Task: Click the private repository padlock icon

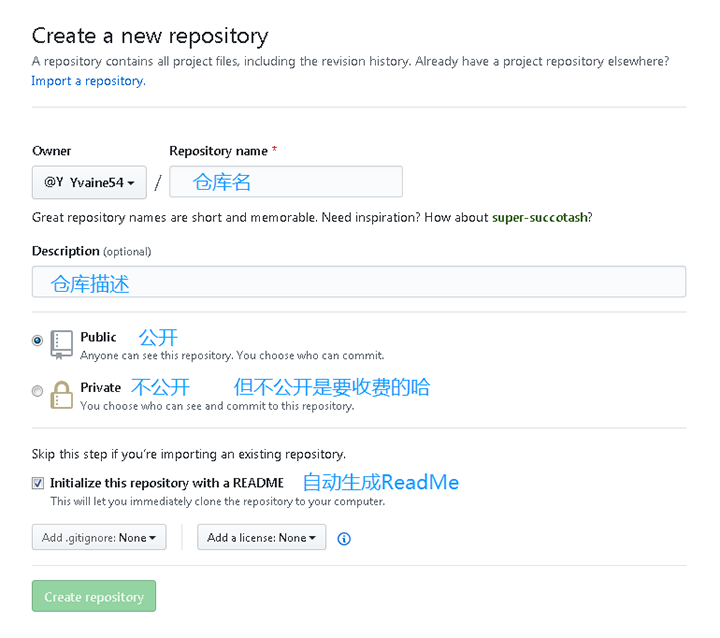Action: pyautogui.click(x=62, y=395)
